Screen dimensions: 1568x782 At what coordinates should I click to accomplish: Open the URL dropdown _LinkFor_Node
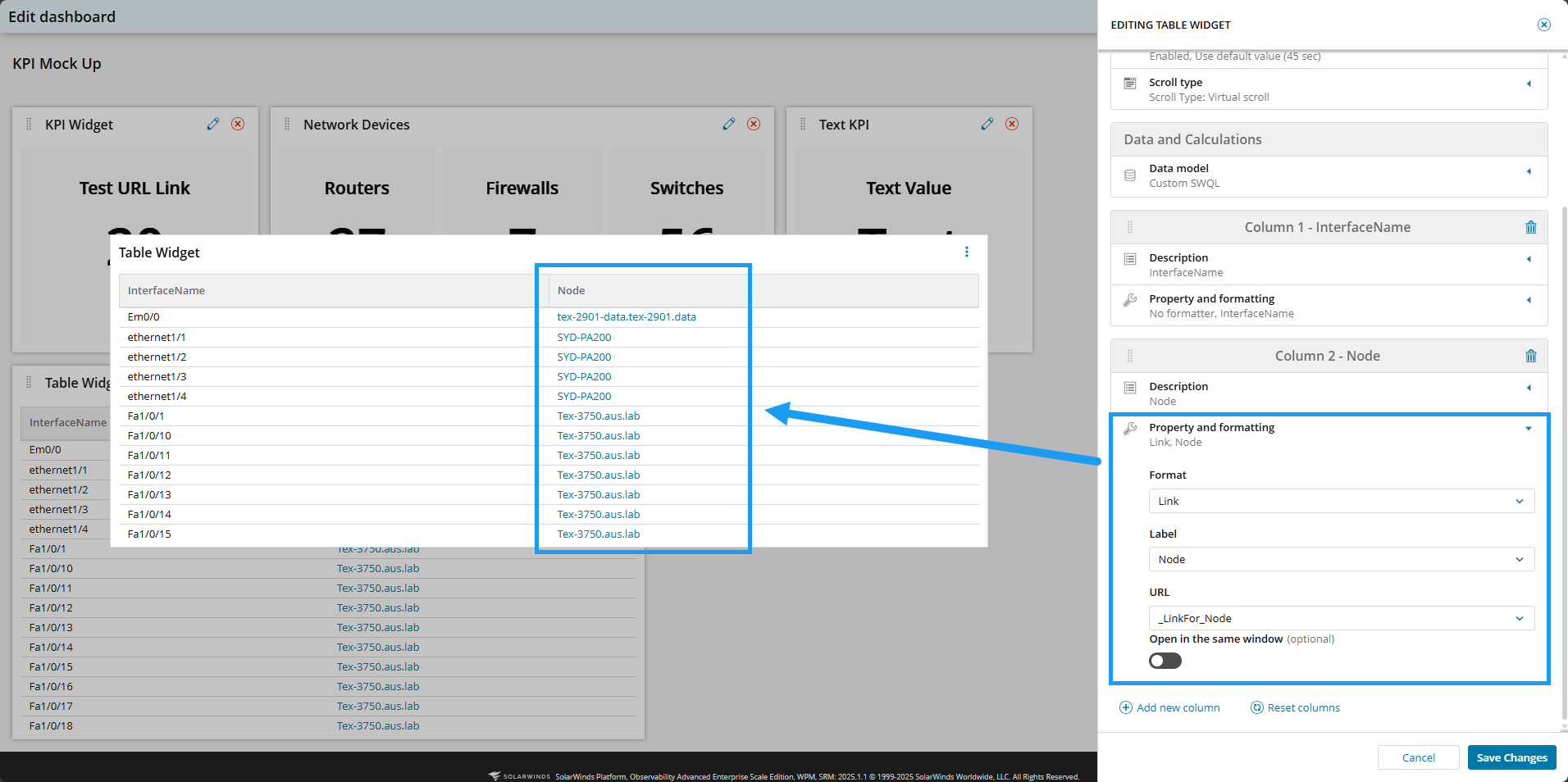[1342, 618]
